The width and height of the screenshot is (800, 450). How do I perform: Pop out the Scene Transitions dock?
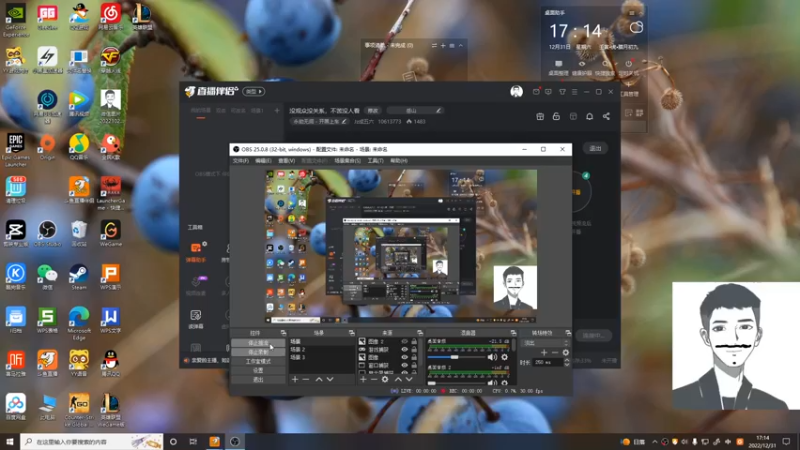tap(568, 333)
